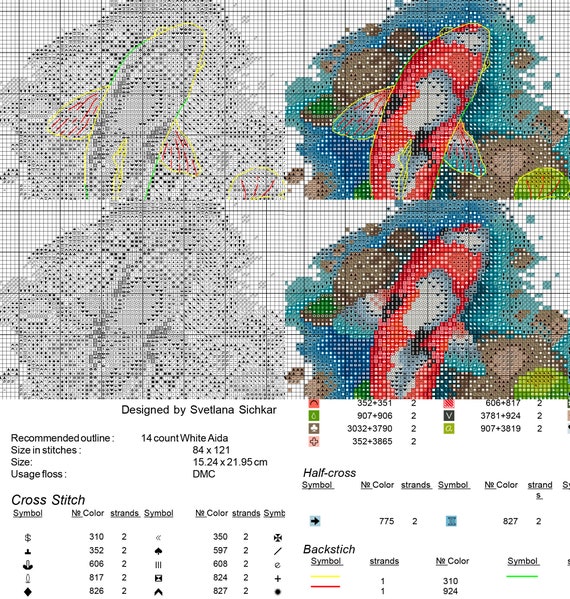Select the three vertical bars symbol for 608
The image size is (570, 599).
[159, 565]
